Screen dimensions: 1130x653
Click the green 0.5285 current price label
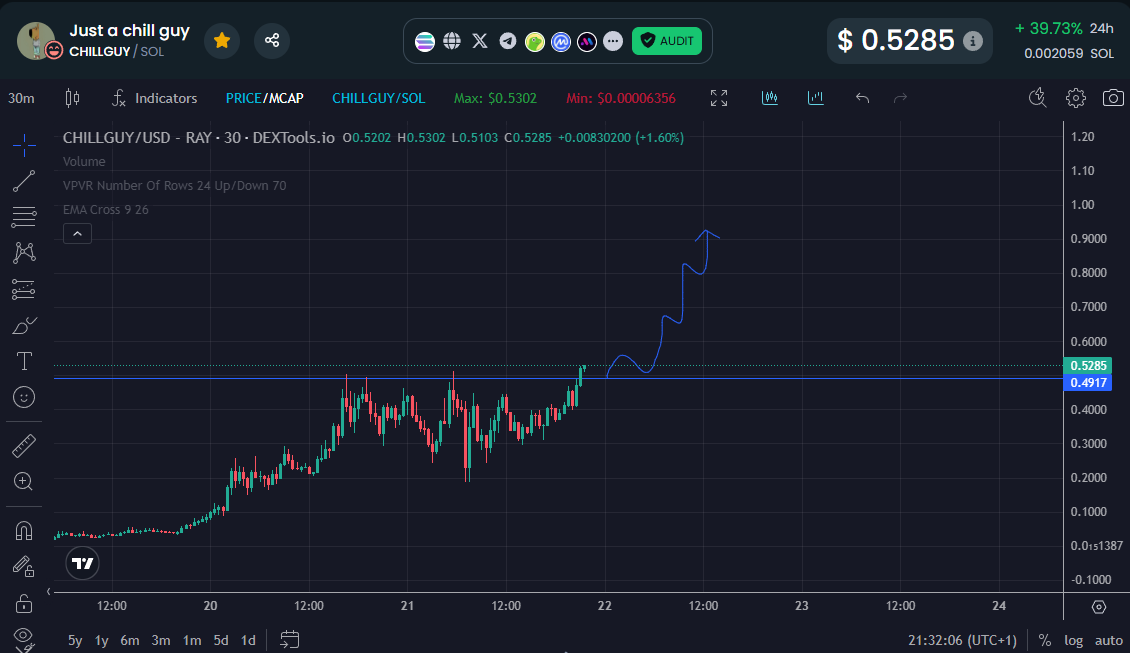click(1087, 365)
